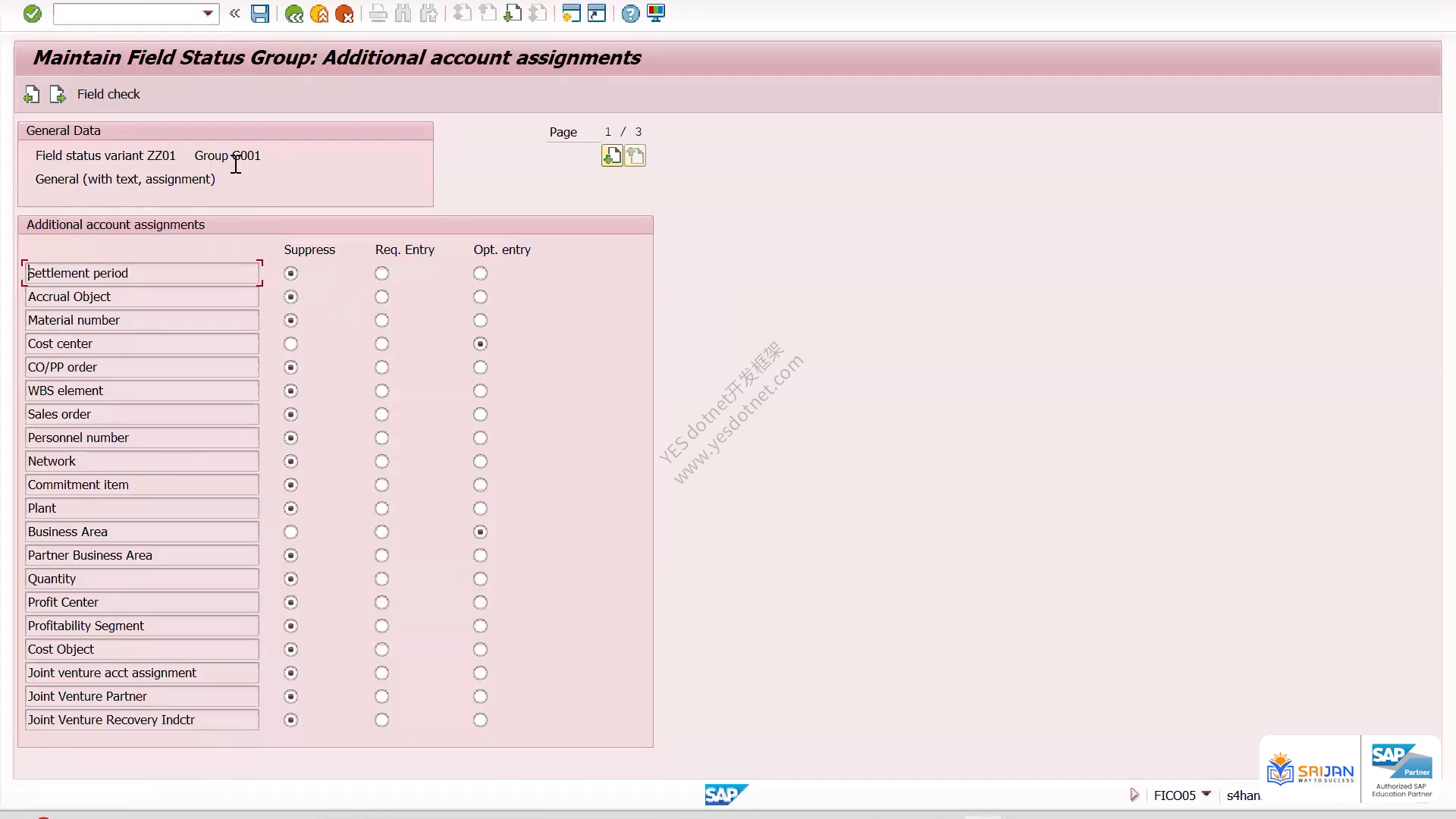Go to next page icon under Page indicator
This screenshot has height=819, width=1456.
coord(612,155)
